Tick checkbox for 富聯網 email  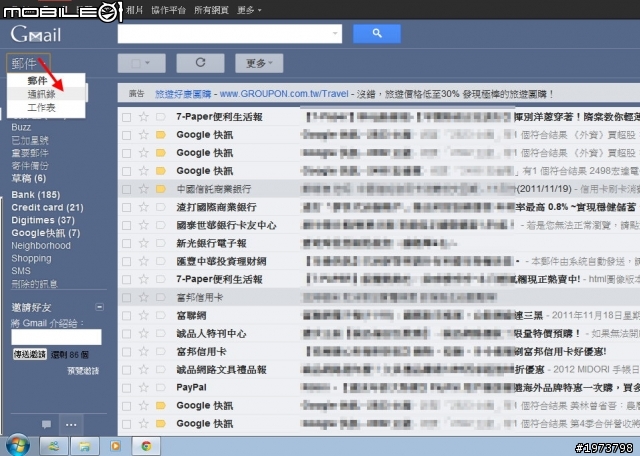click(127, 316)
